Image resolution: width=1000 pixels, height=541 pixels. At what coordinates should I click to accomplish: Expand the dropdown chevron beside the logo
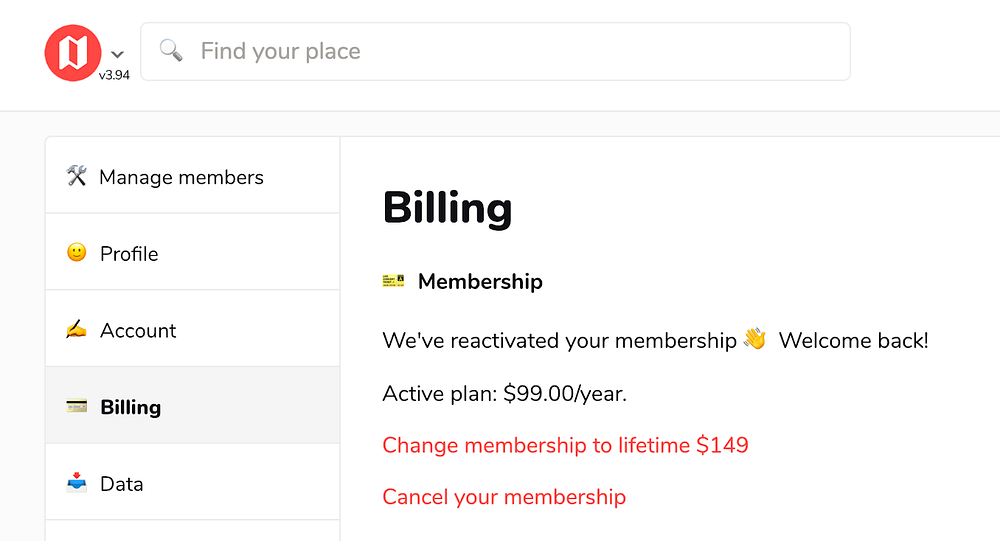click(x=118, y=54)
